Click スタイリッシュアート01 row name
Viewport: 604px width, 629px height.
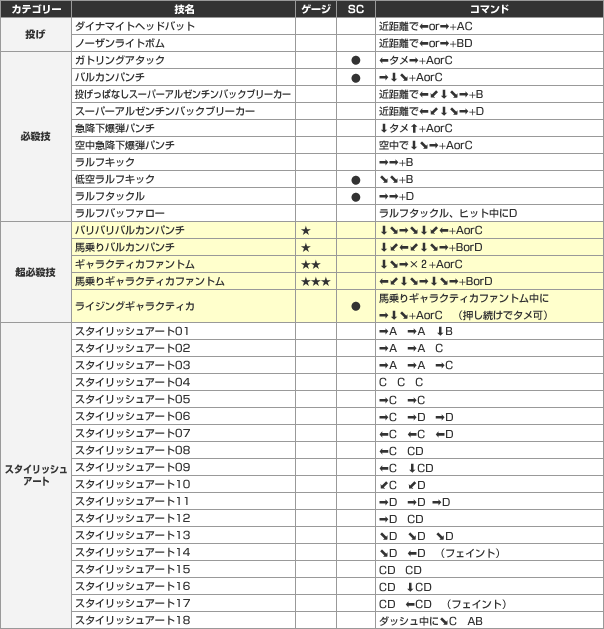[132, 331]
